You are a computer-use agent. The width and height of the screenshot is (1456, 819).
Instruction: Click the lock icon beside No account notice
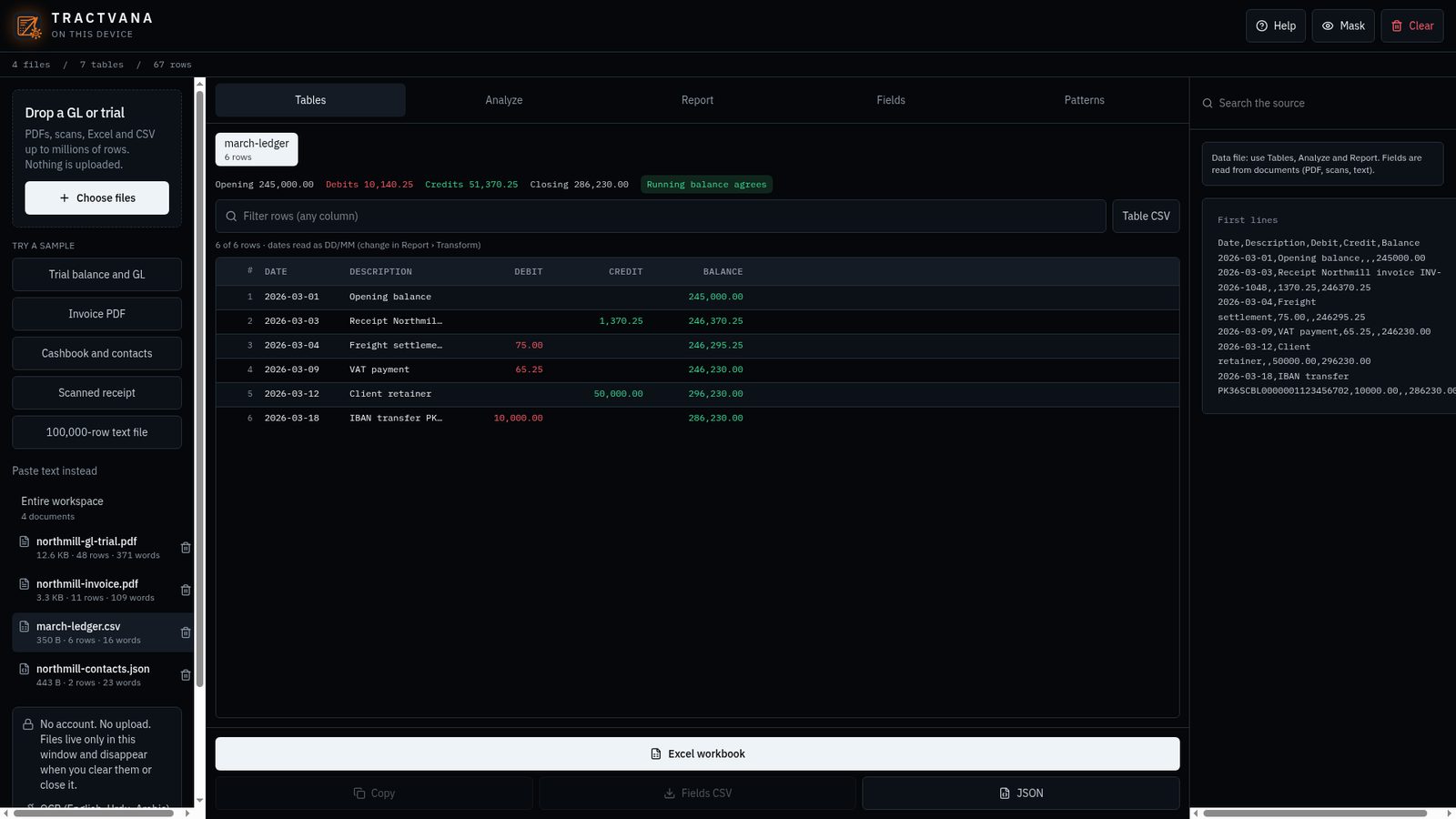coord(28,724)
